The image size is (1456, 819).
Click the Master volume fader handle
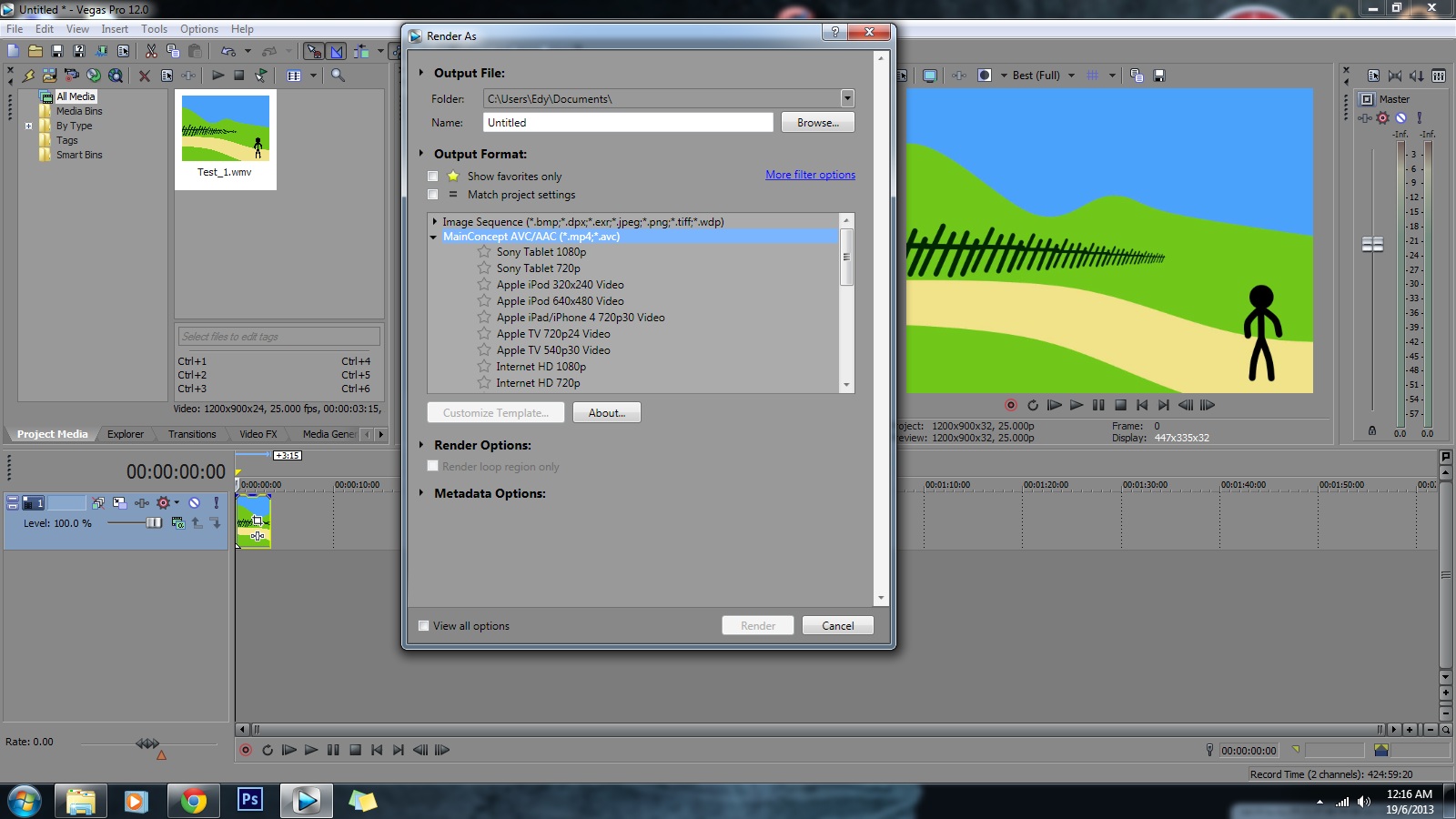pyautogui.click(x=1372, y=244)
